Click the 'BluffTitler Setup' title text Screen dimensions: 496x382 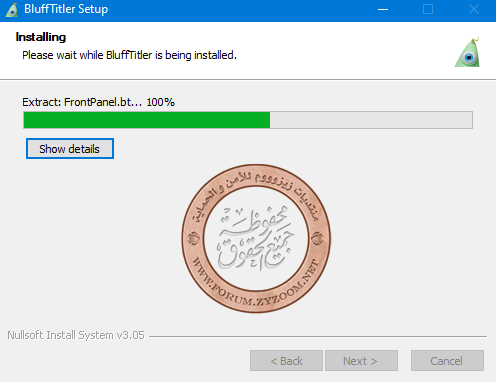tap(66, 9)
